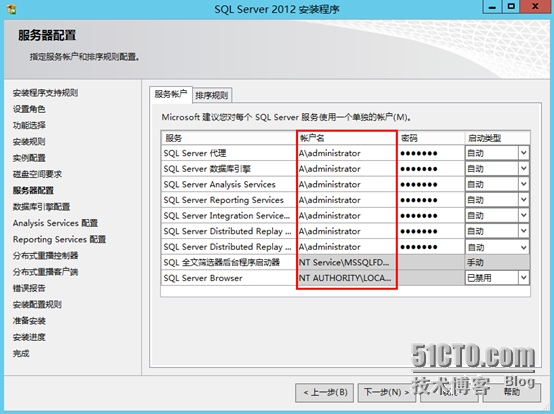Click the 密码 column header
Image resolution: width=554 pixels, height=414 pixels.
[431, 138]
